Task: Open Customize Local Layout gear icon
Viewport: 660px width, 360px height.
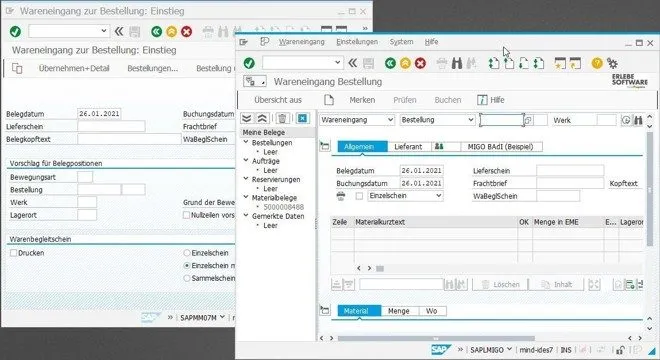Action: click(x=612, y=64)
